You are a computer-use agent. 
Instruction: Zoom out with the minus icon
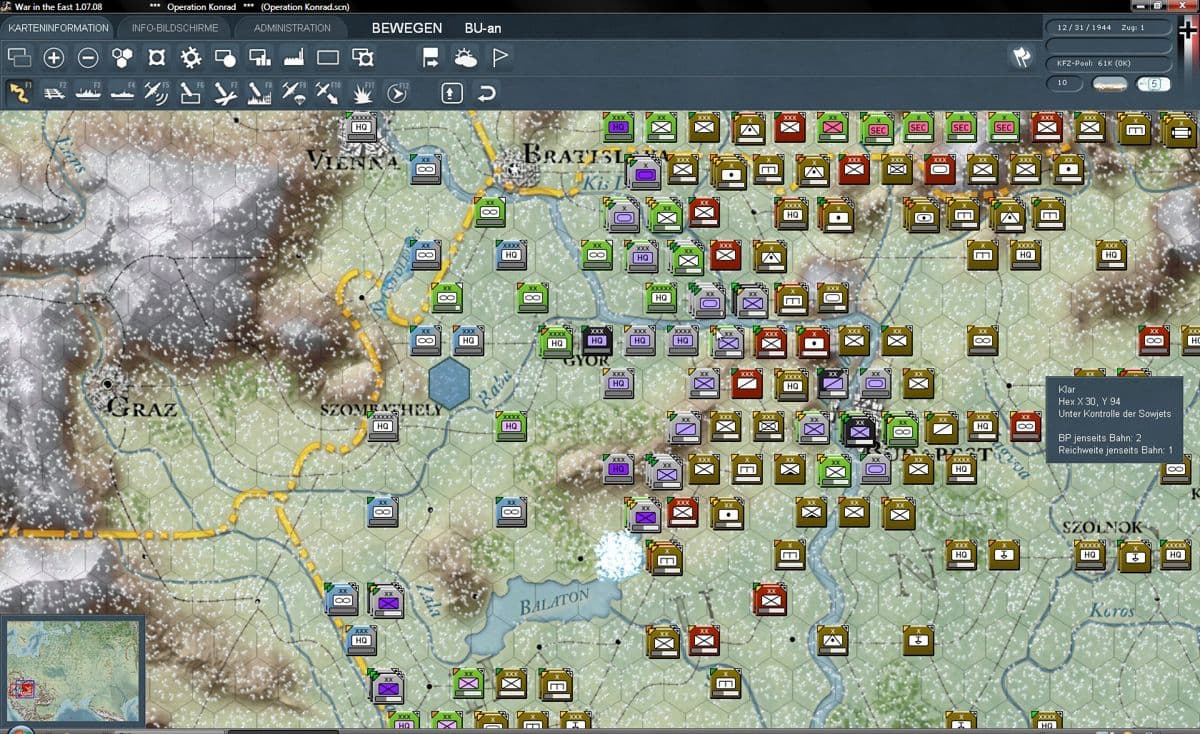[88, 59]
